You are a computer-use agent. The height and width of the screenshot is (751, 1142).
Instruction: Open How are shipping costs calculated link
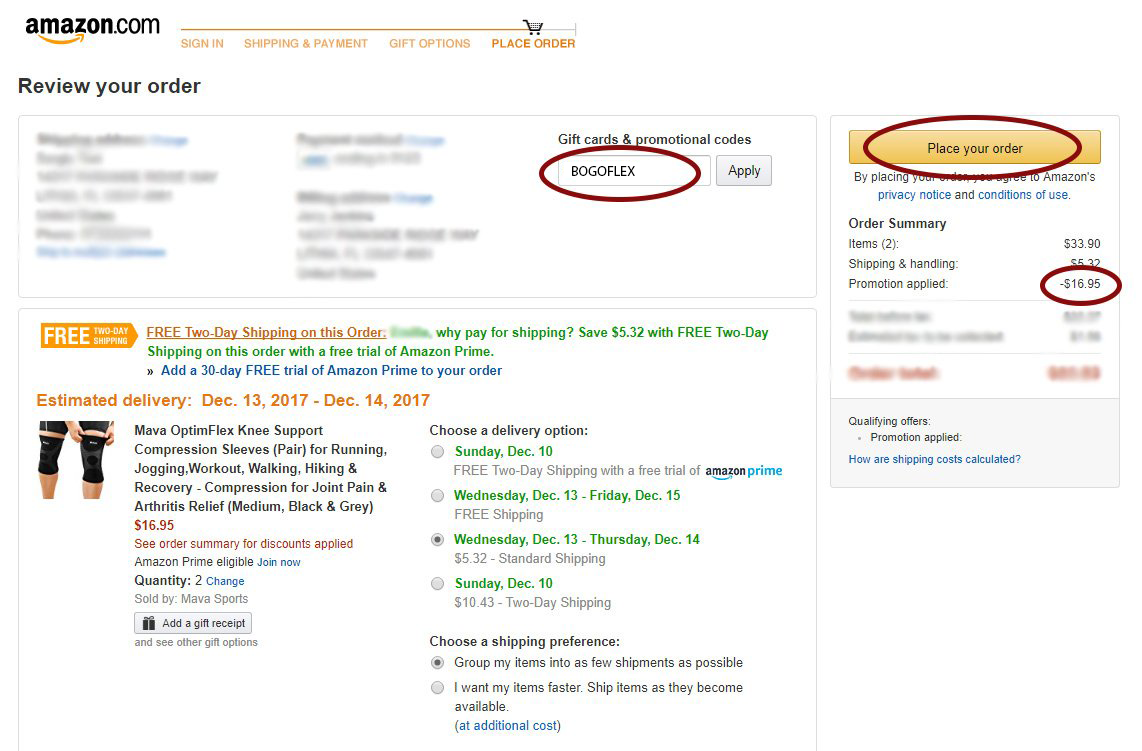[x=934, y=460]
